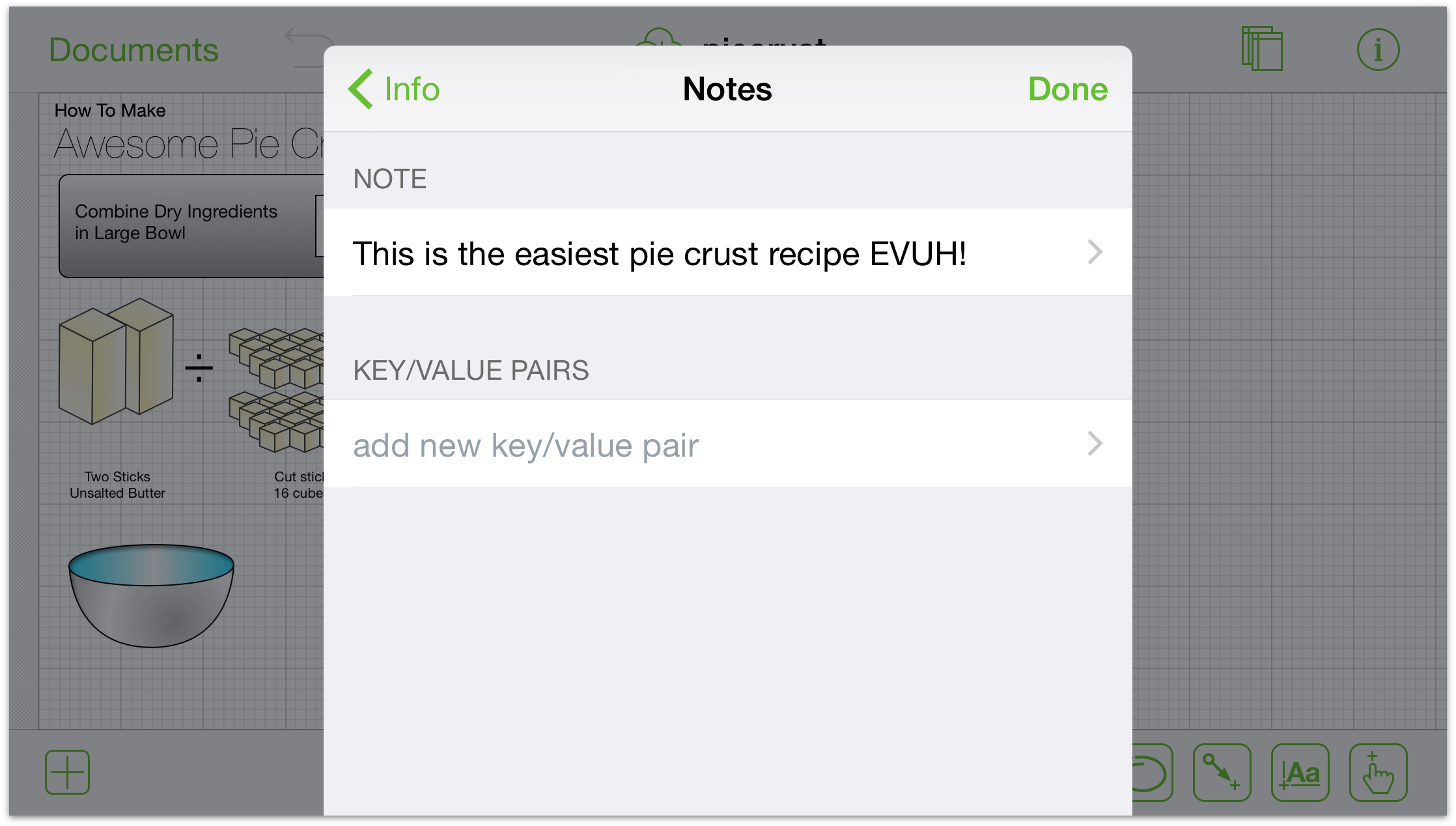Click the note text to edit it
Screen dimensions: 1456x826
coord(659,252)
